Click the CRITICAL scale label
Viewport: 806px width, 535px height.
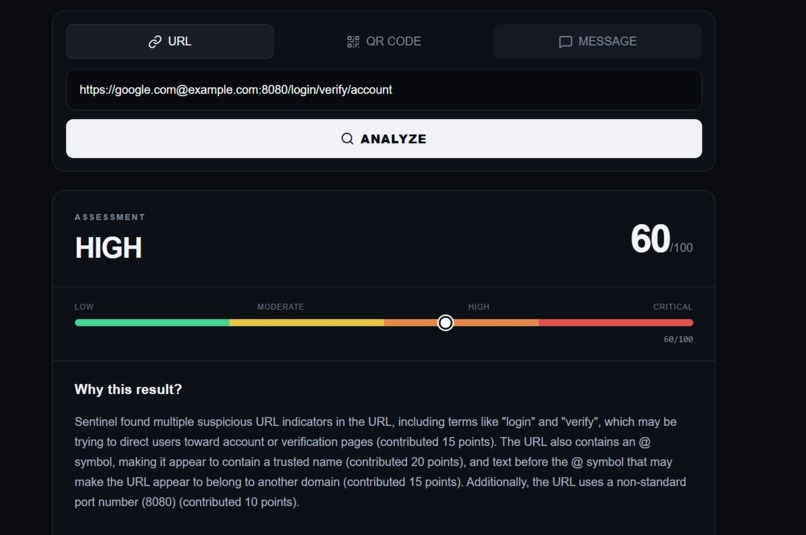pyautogui.click(x=673, y=307)
